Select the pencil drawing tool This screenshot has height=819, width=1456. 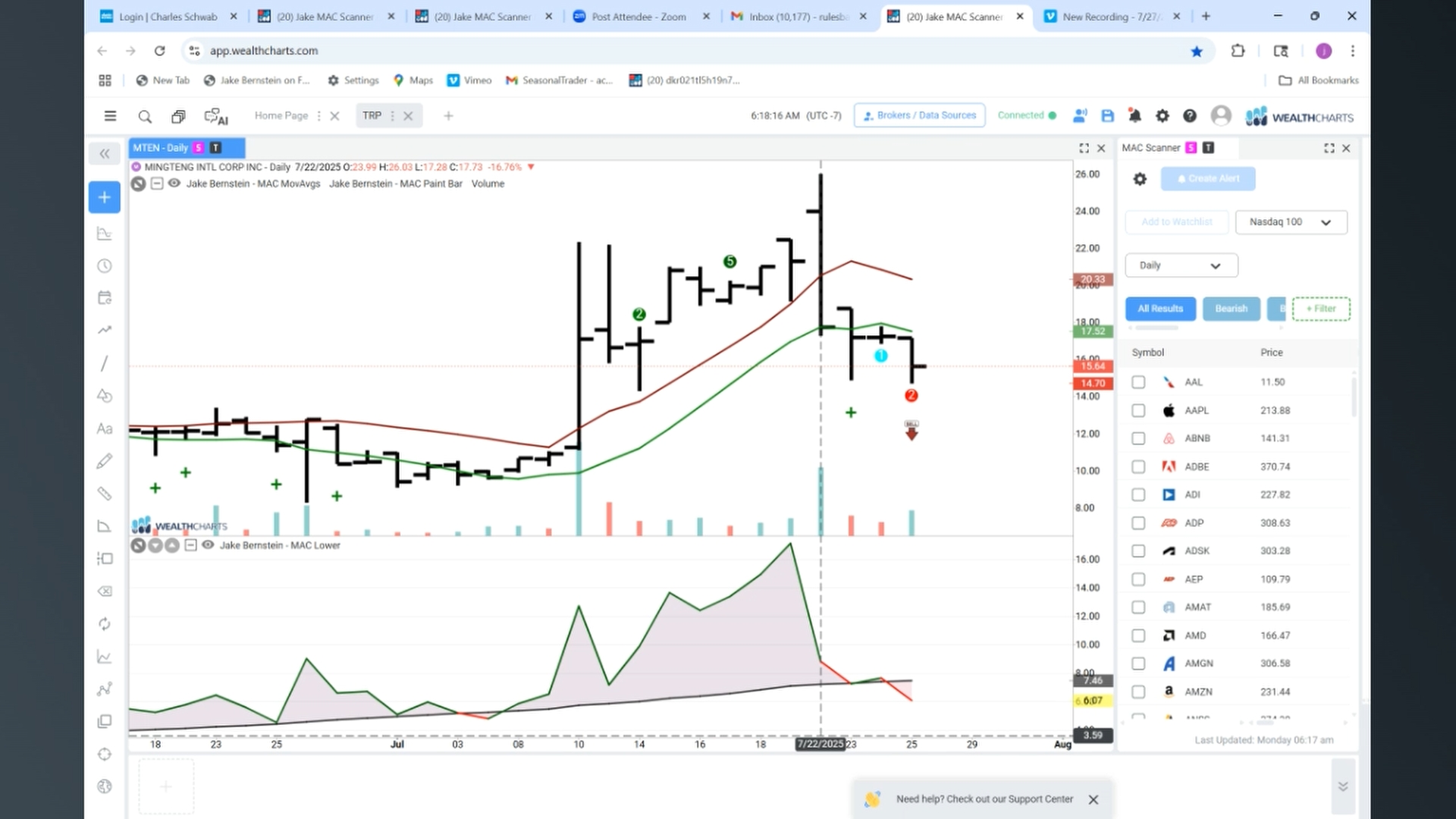pos(105,461)
